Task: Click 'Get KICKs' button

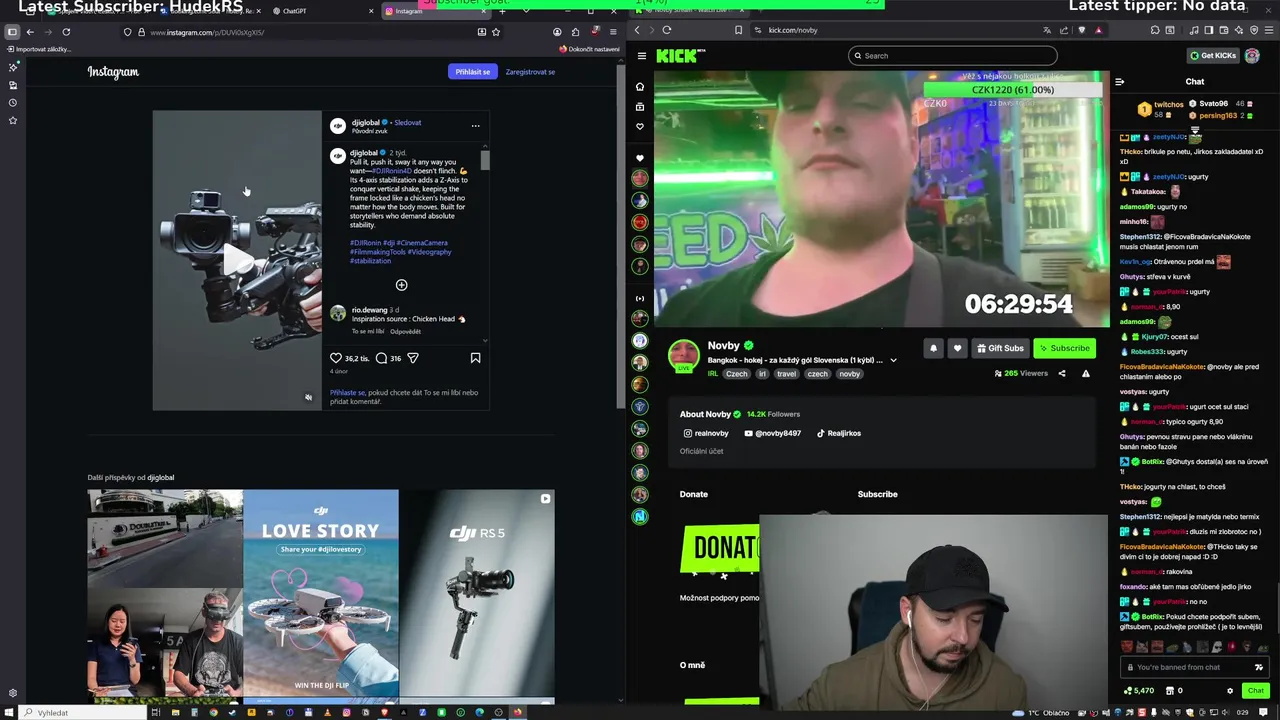Action: [1212, 56]
